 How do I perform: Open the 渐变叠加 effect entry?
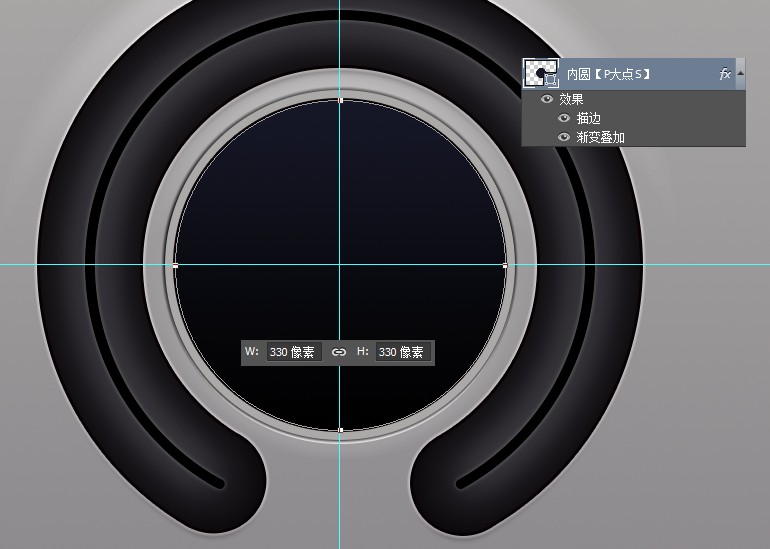[601, 137]
